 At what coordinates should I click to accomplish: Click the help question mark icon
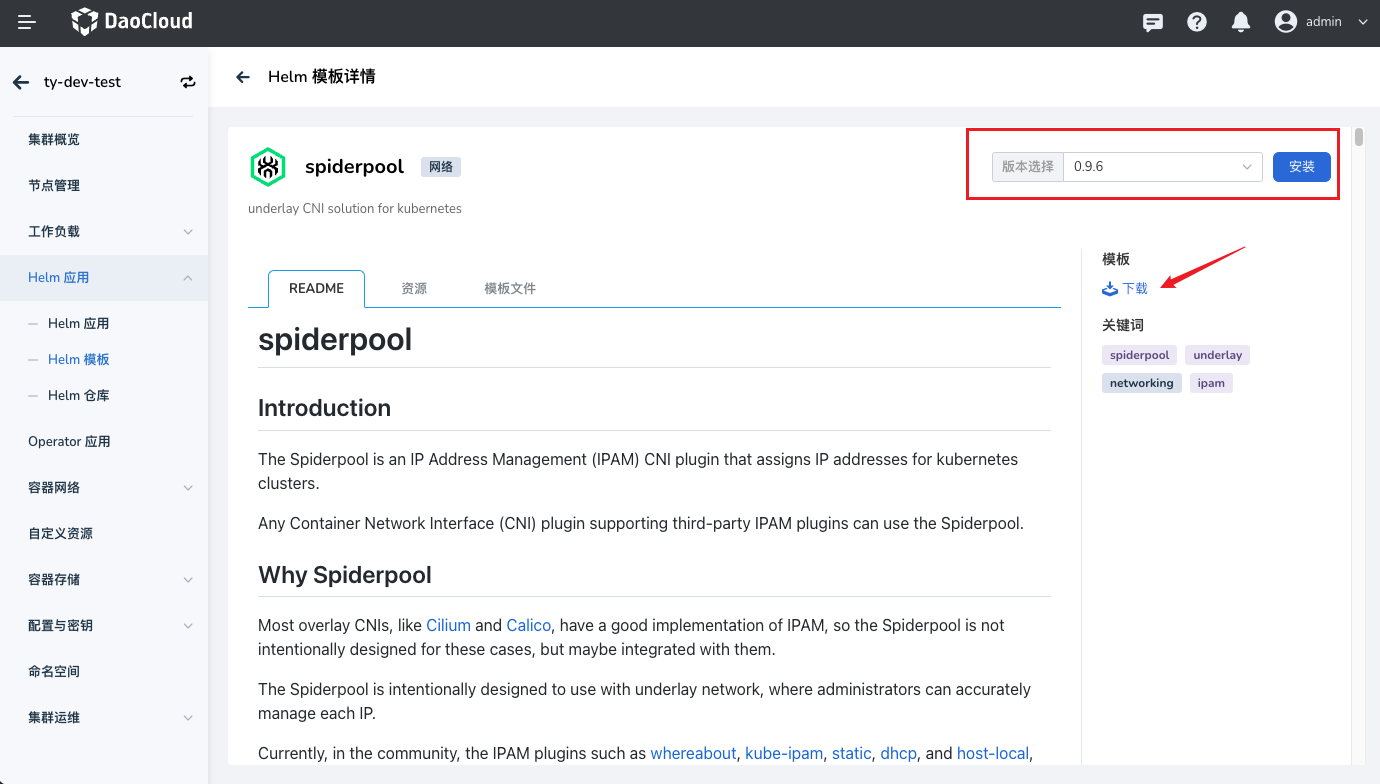click(x=1197, y=22)
